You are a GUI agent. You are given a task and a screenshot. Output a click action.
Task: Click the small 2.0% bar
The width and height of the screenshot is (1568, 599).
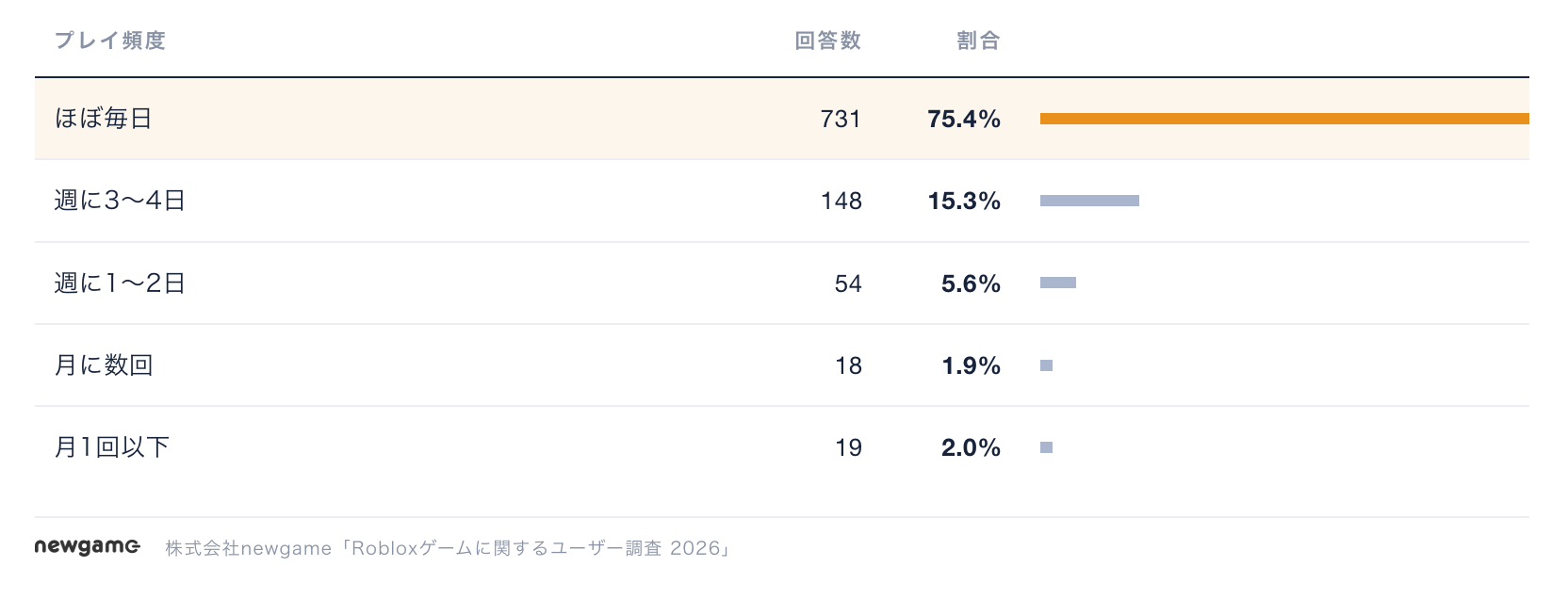coord(1046,447)
